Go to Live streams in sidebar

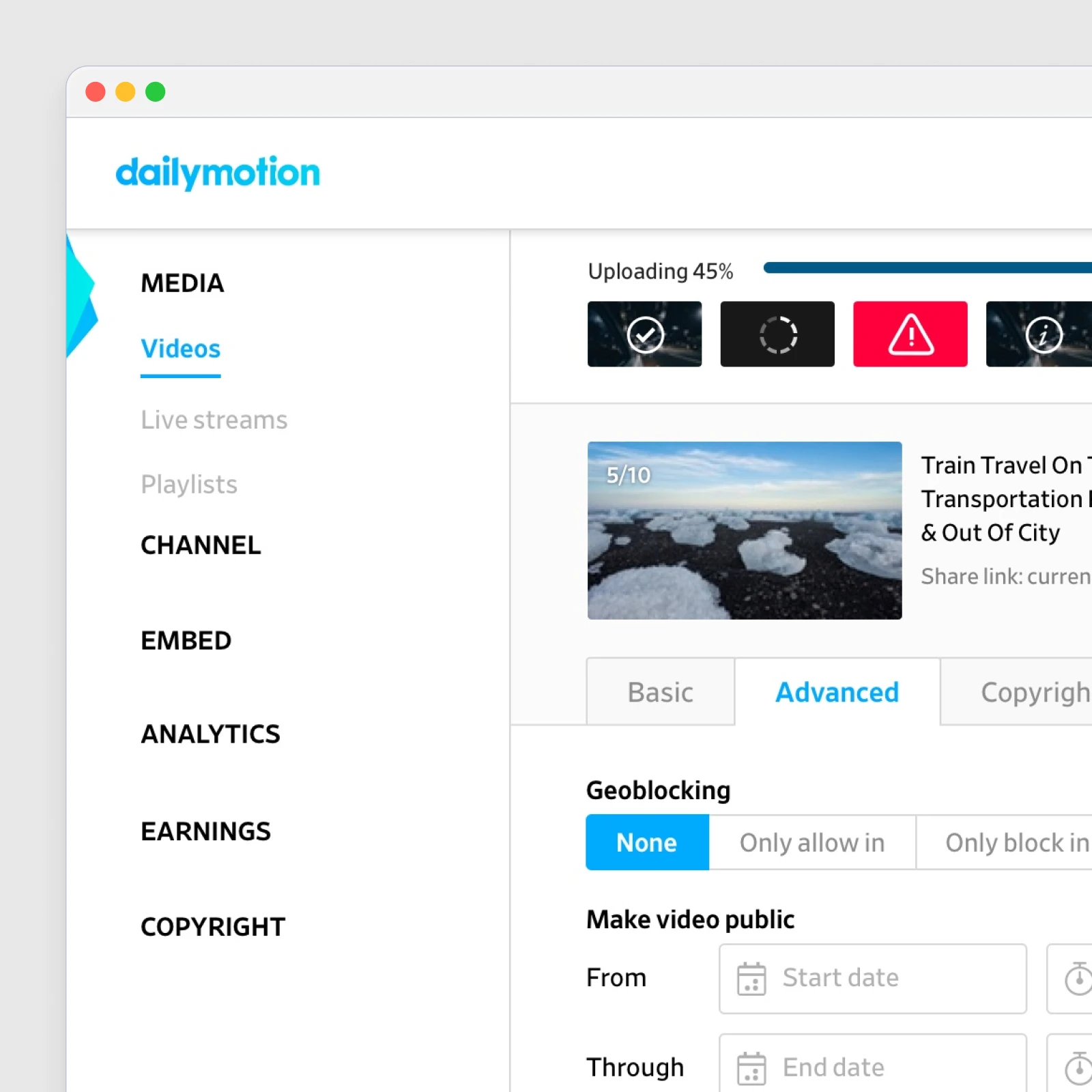tap(214, 420)
